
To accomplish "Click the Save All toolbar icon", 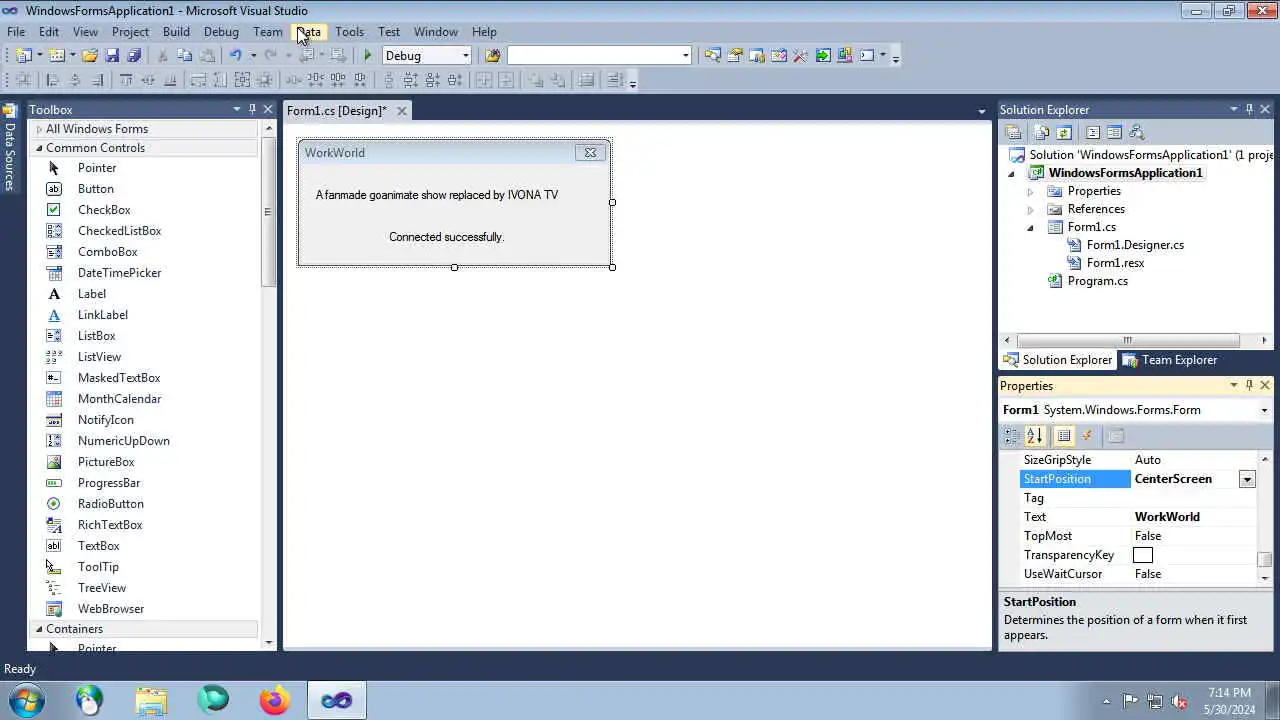I will tap(134, 56).
